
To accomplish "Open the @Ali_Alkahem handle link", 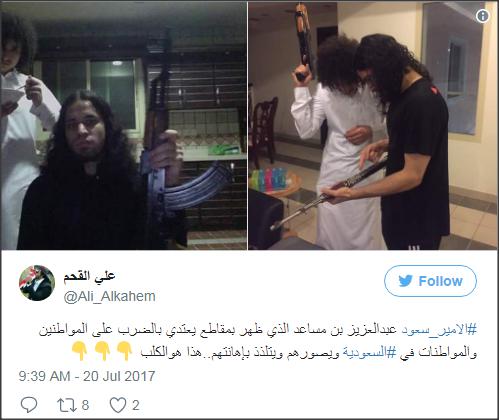I will pyautogui.click(x=110, y=296).
